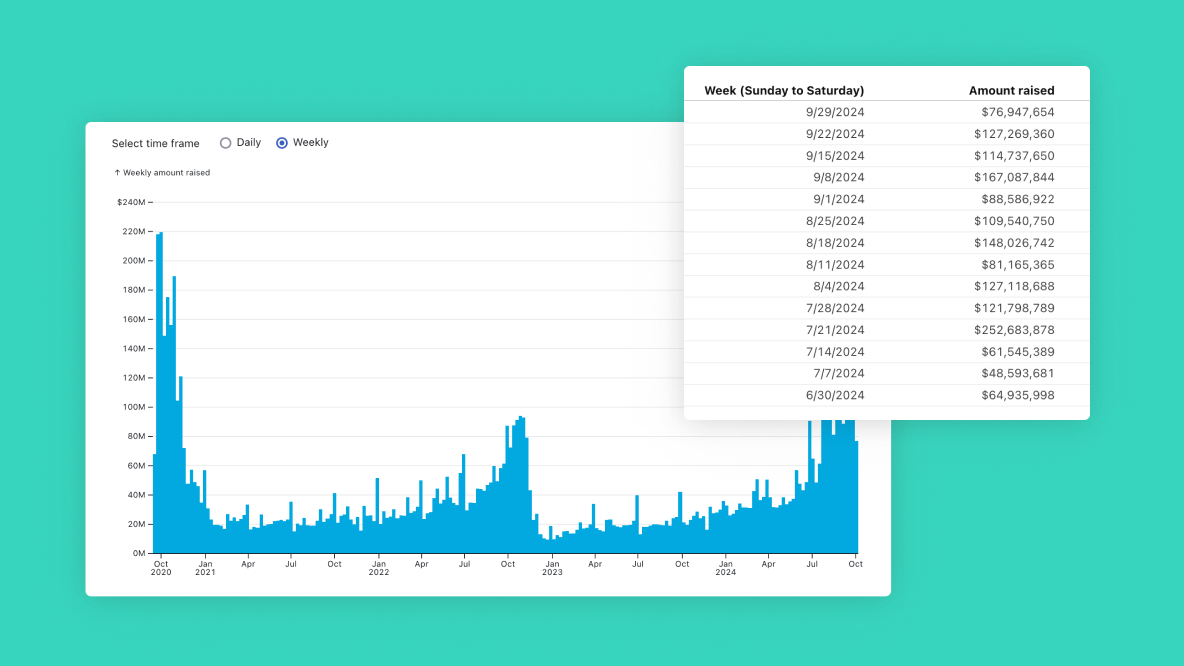1184x666 pixels.
Task: Click the Jan 2021 label on the x-axis
Action: tap(206, 568)
